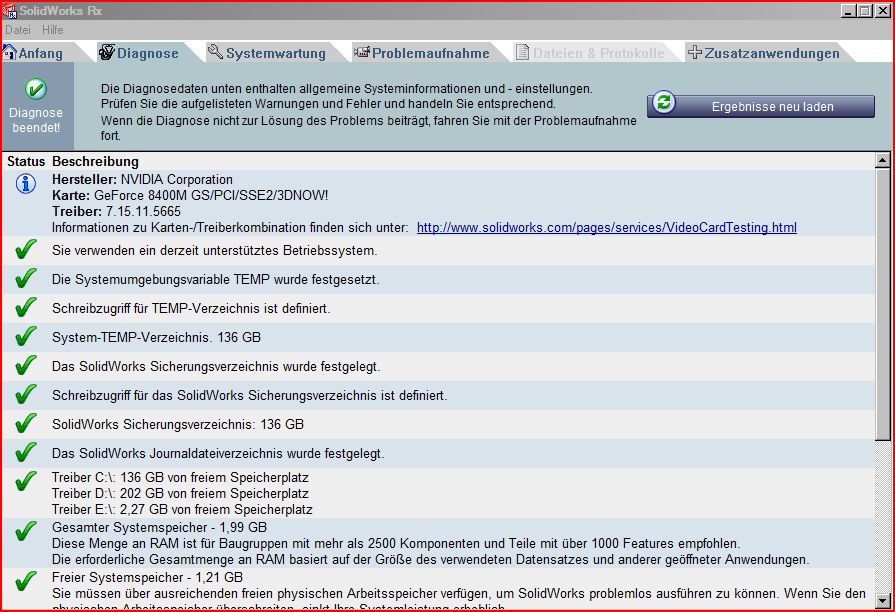Select 'System-TEMP-Verzeichnis. 136 GB' text
This screenshot has width=895, height=612.
[x=156, y=337]
